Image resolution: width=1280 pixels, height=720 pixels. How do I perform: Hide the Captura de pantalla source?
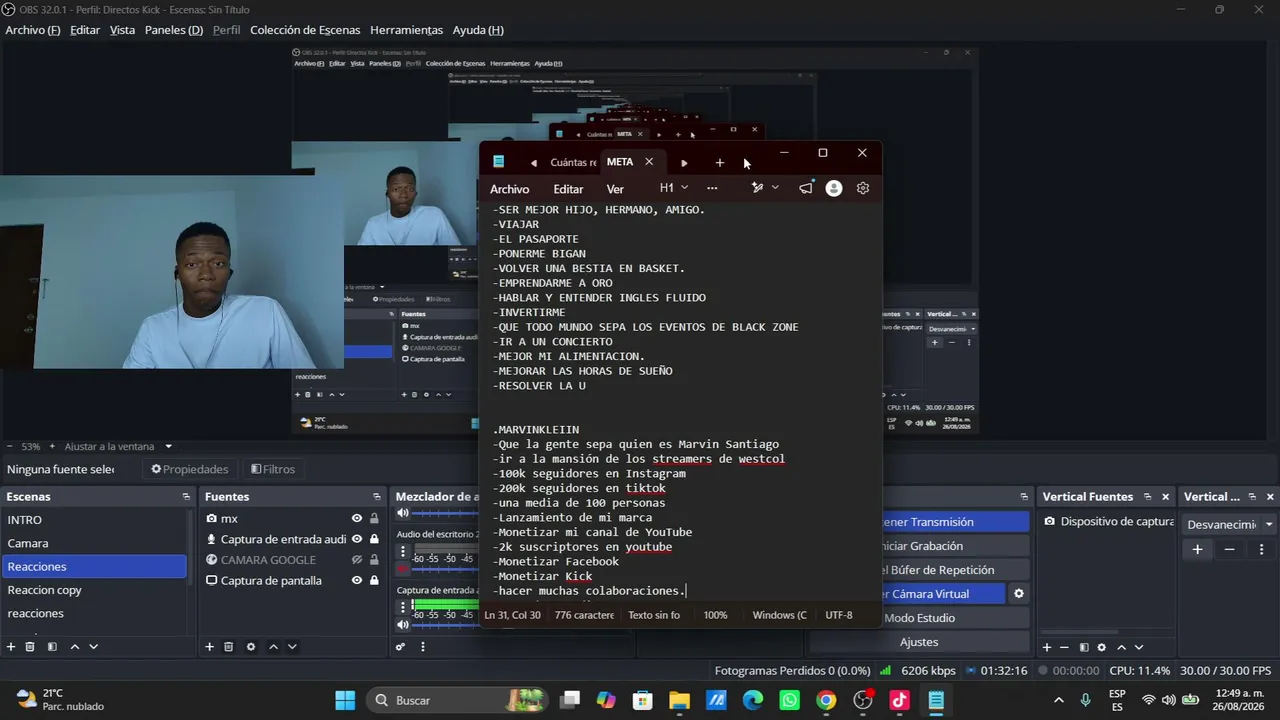pyautogui.click(x=357, y=580)
